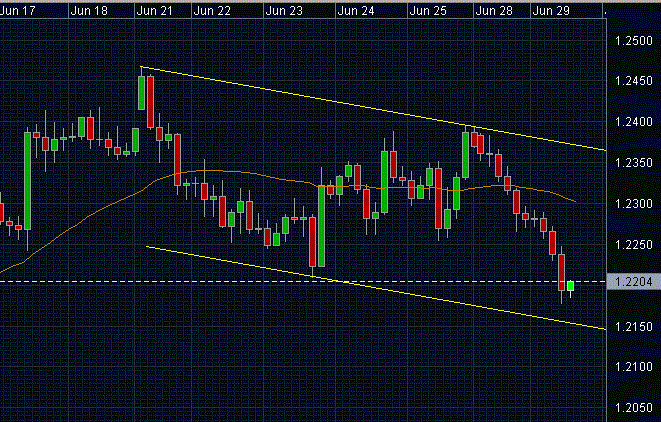The width and height of the screenshot is (661, 422).
Task: Click the highest green candle at Jun 21 open
Action: pyautogui.click(x=141, y=93)
